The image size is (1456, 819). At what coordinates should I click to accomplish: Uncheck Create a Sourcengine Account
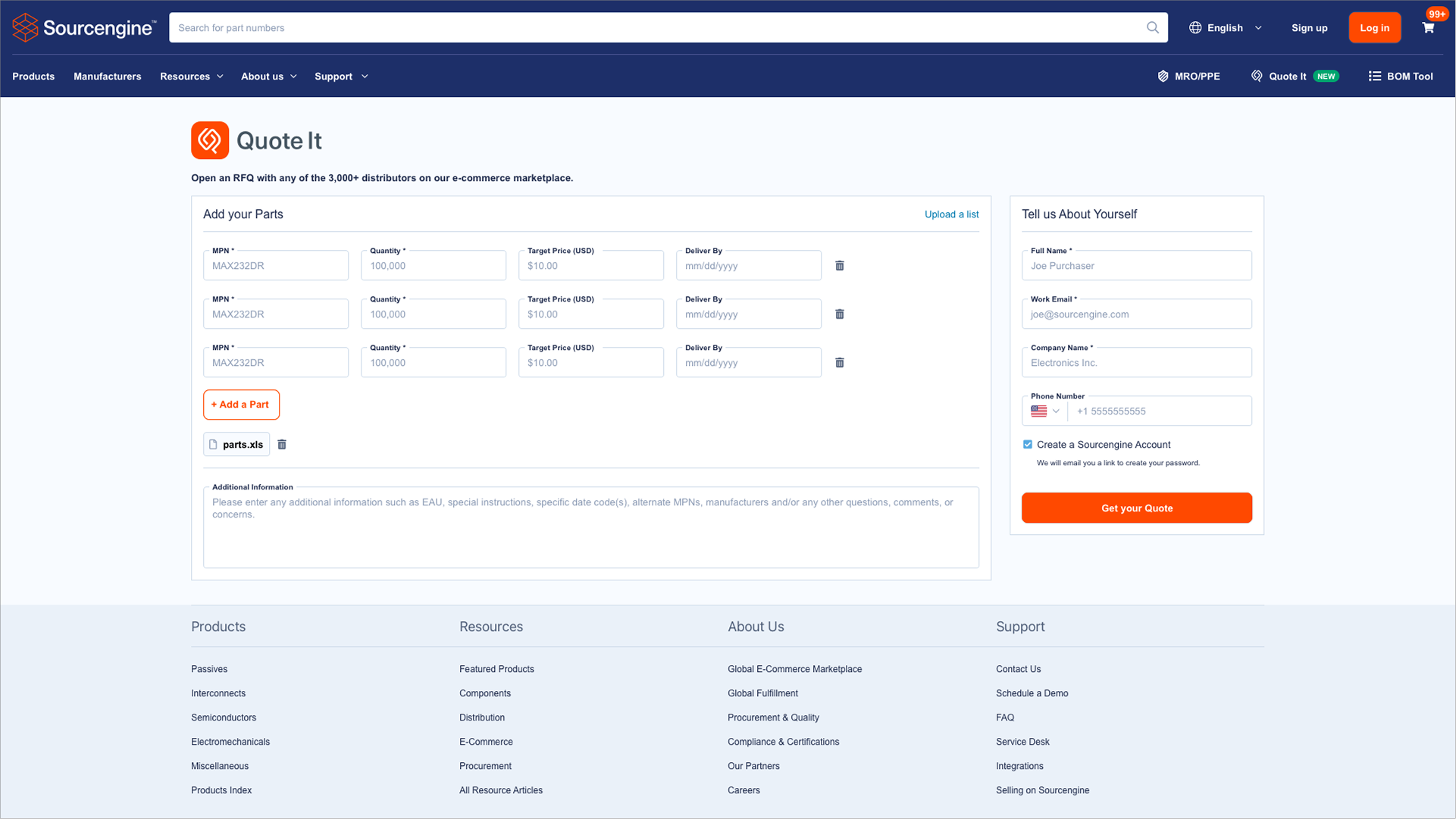tap(1028, 444)
